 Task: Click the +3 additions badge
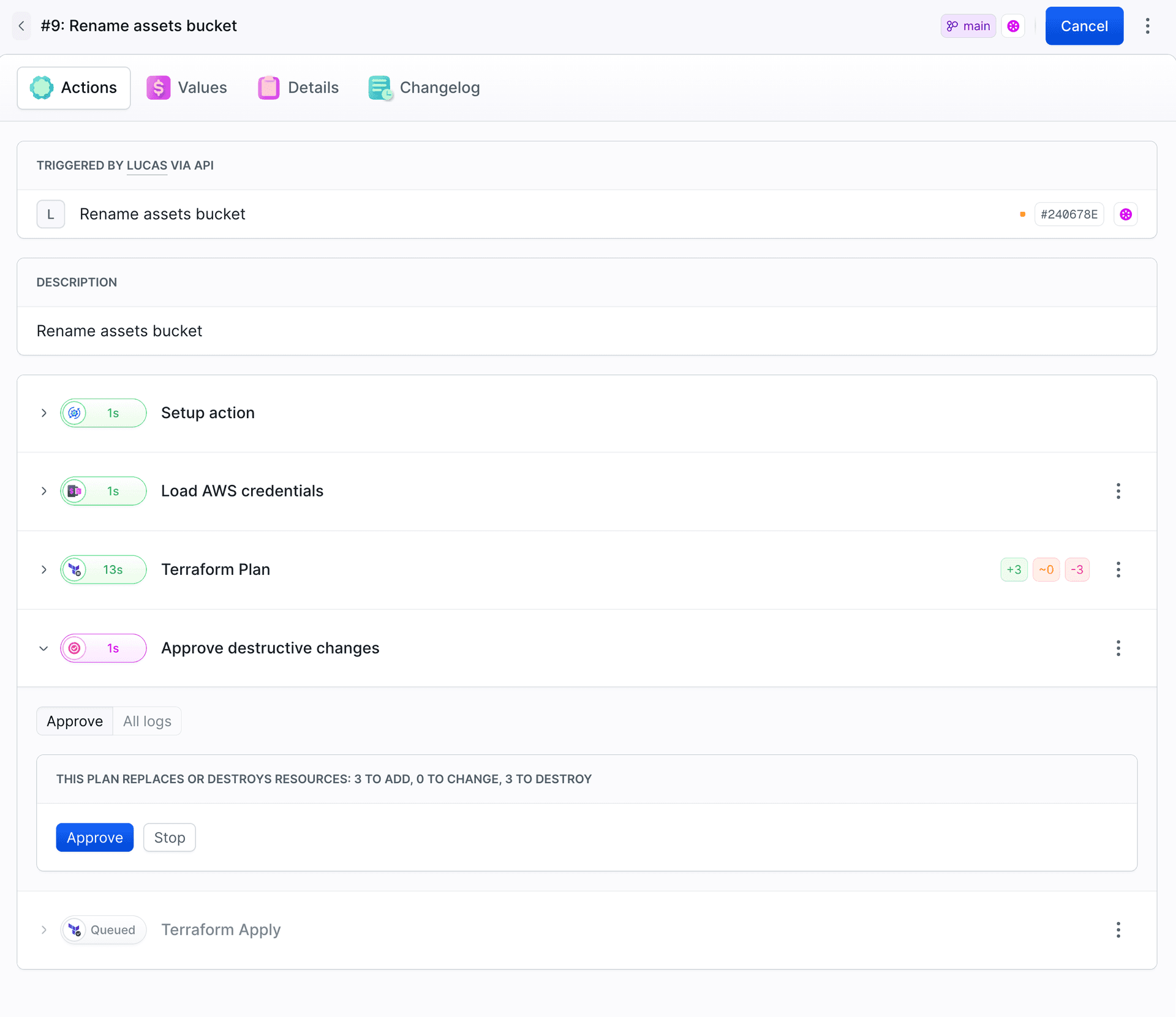click(x=1014, y=569)
